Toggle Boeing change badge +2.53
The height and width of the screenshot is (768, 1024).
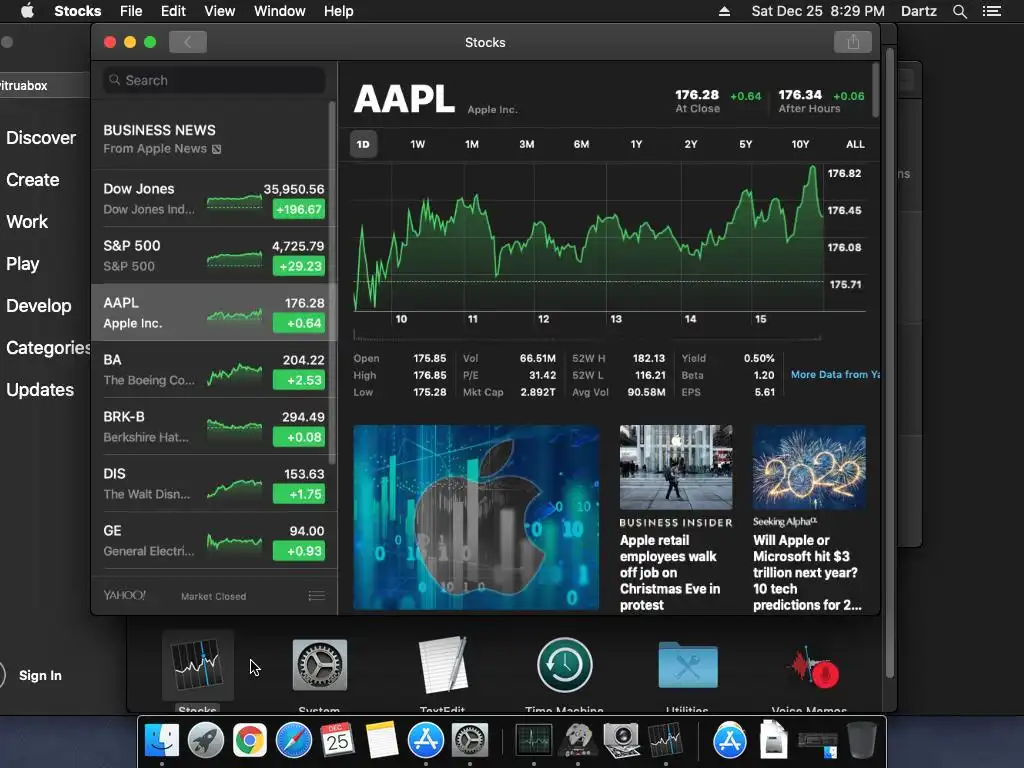(x=298, y=380)
